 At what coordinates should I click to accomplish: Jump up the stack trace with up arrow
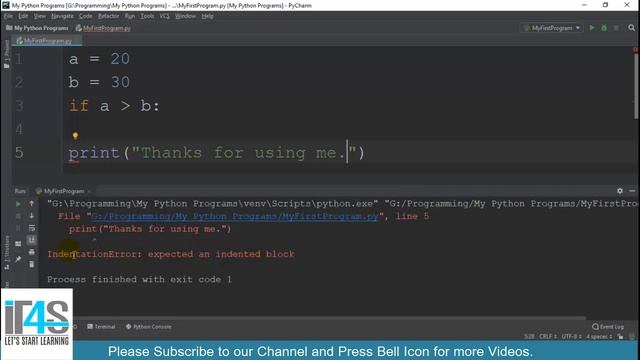[x=31, y=203]
